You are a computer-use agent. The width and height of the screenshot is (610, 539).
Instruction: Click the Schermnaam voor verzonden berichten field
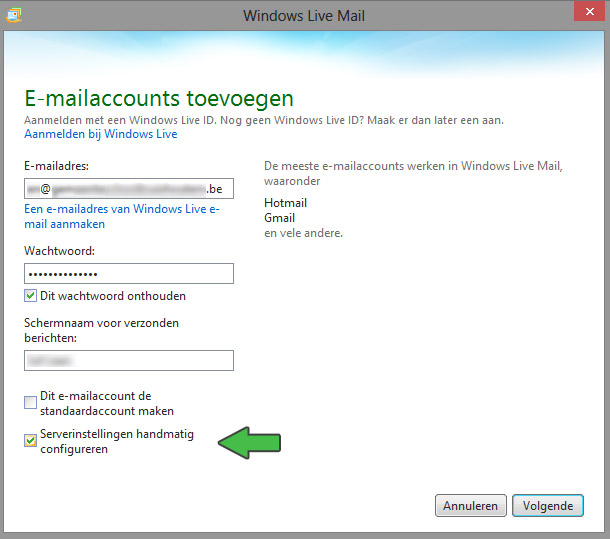tap(129, 360)
